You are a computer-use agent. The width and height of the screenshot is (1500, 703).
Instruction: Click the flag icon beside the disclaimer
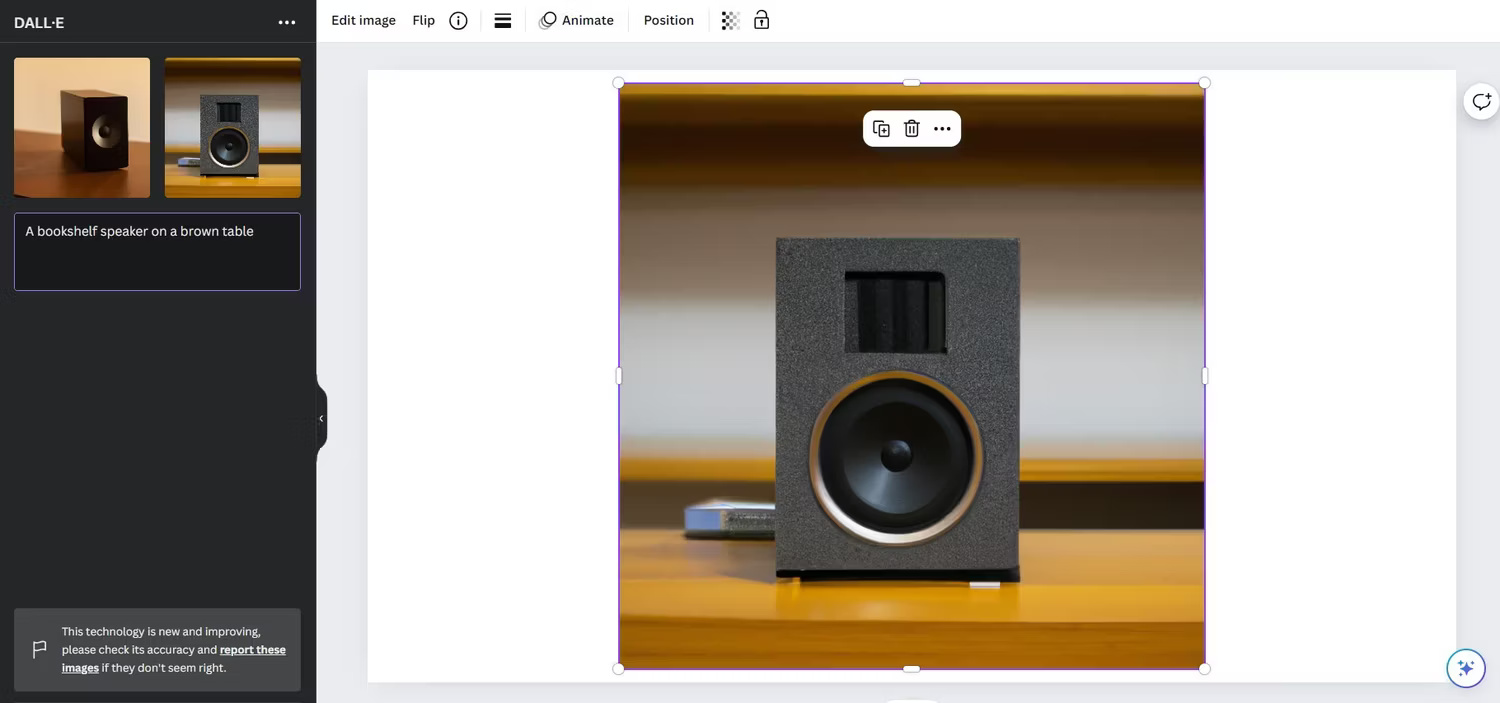(x=40, y=649)
